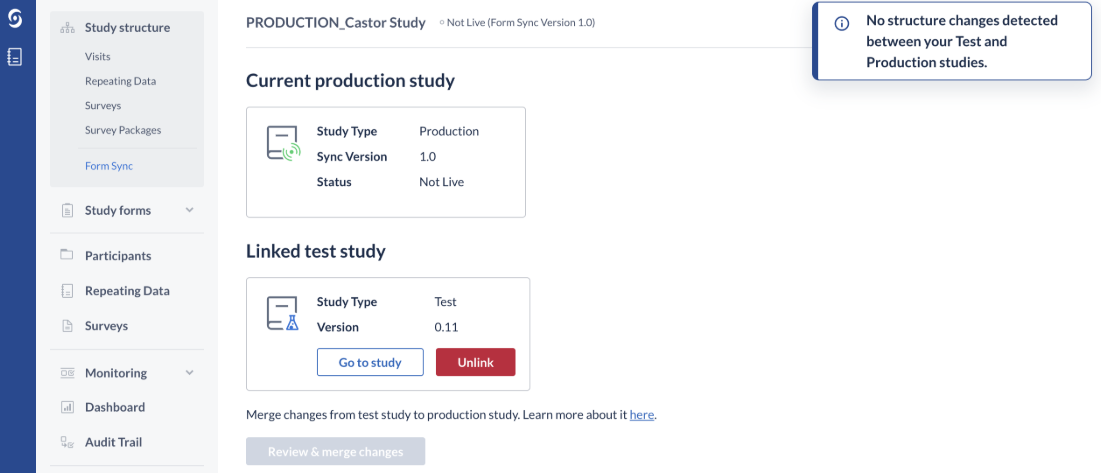Viewport: 1101px width, 473px height.
Task: Select Survey Packages in sidebar
Action: (123, 130)
